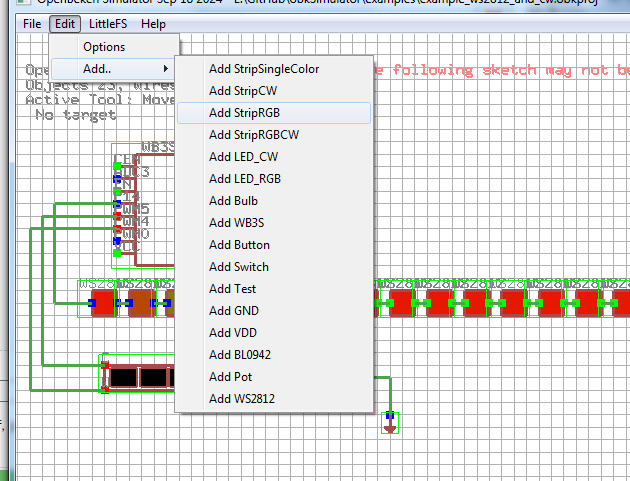
Task: Select Add StripCW
Action: tap(274, 91)
